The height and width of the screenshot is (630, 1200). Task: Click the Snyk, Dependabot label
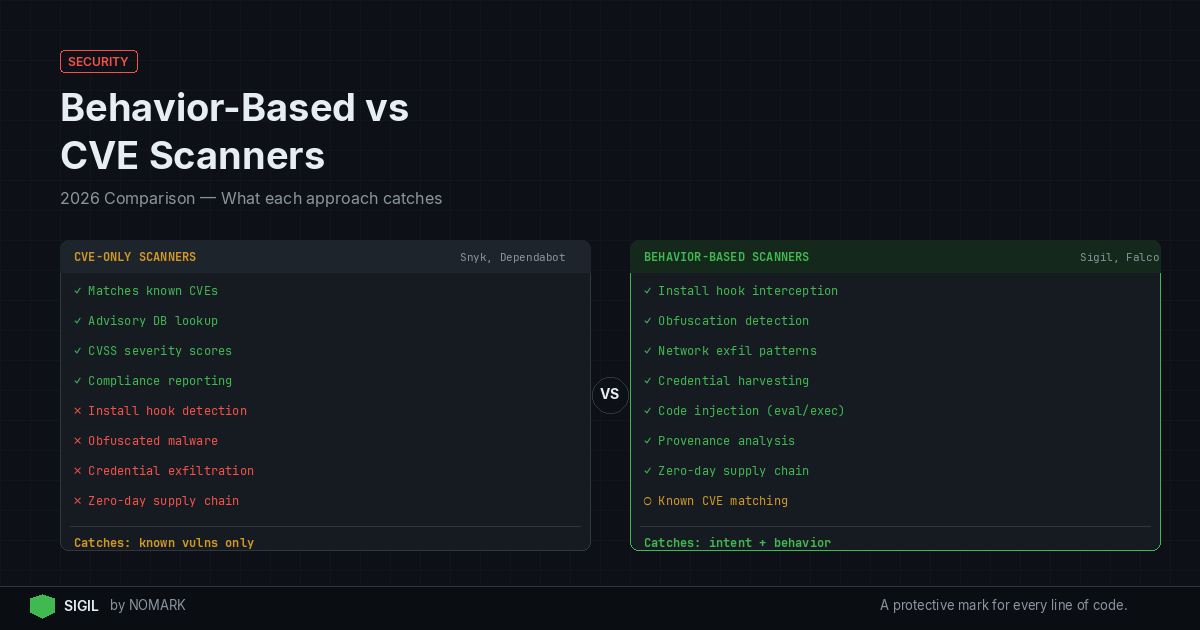[512, 258]
